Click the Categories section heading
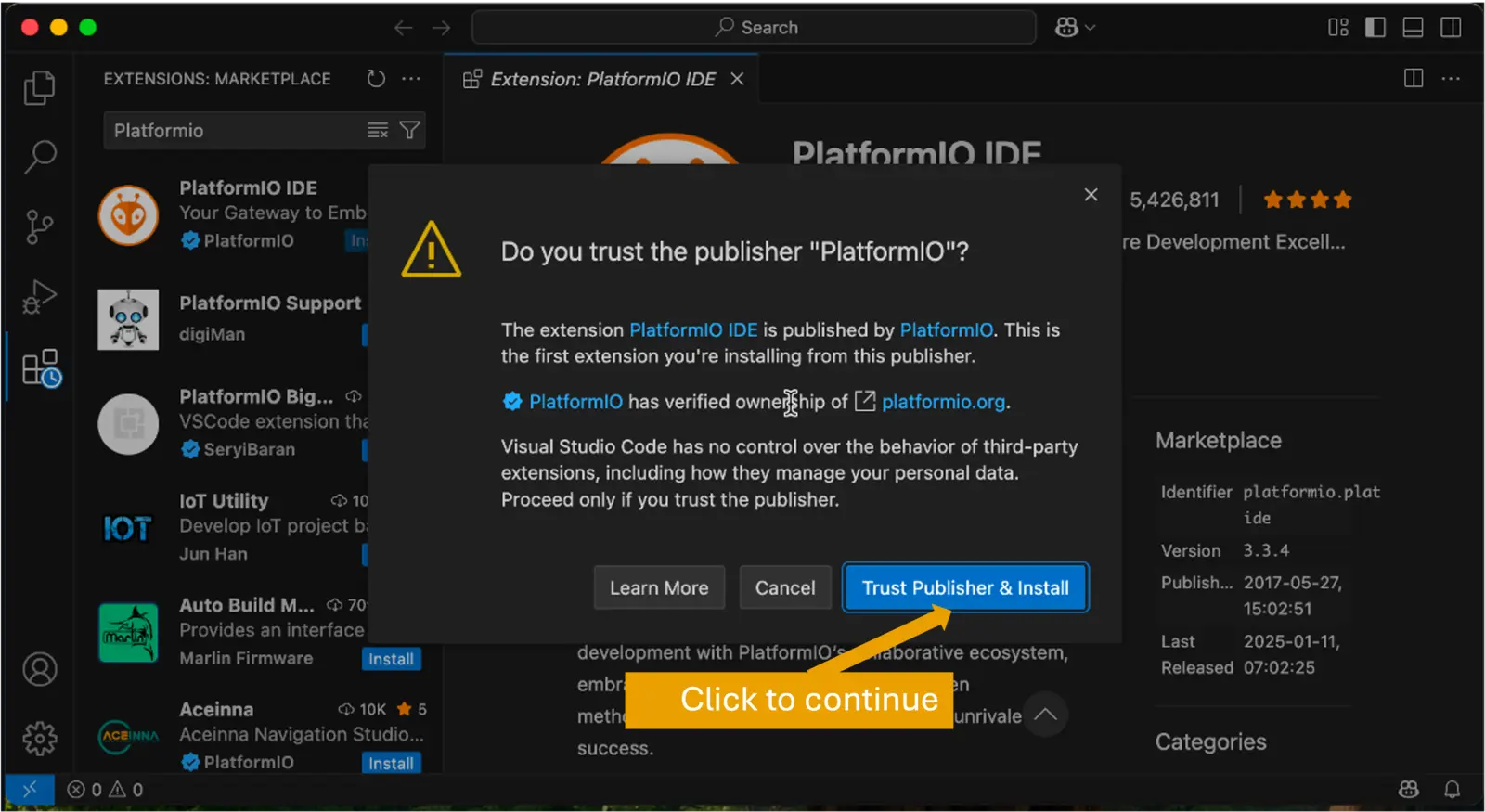 click(1210, 742)
